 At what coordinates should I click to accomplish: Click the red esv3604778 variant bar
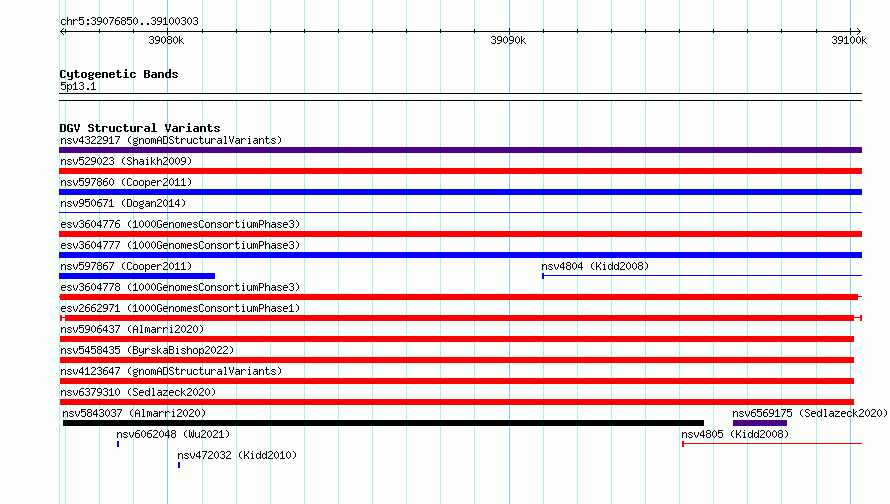pyautogui.click(x=459, y=297)
